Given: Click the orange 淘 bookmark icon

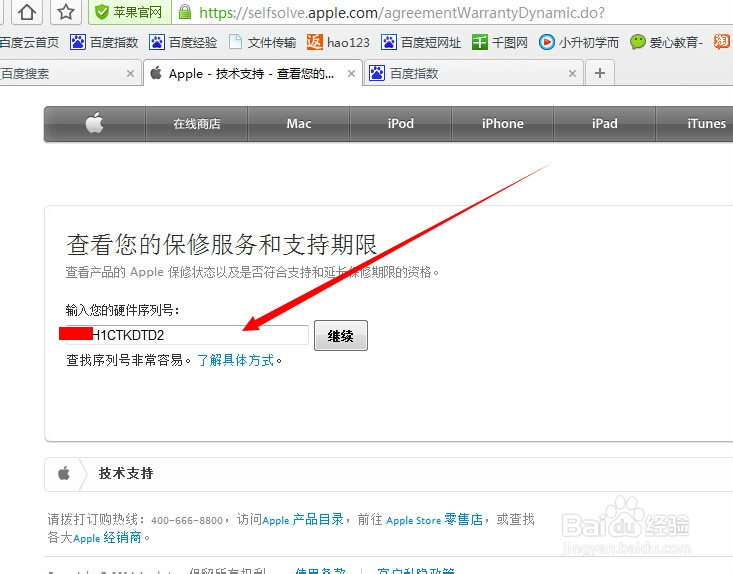Looking at the screenshot, I should point(721,42).
